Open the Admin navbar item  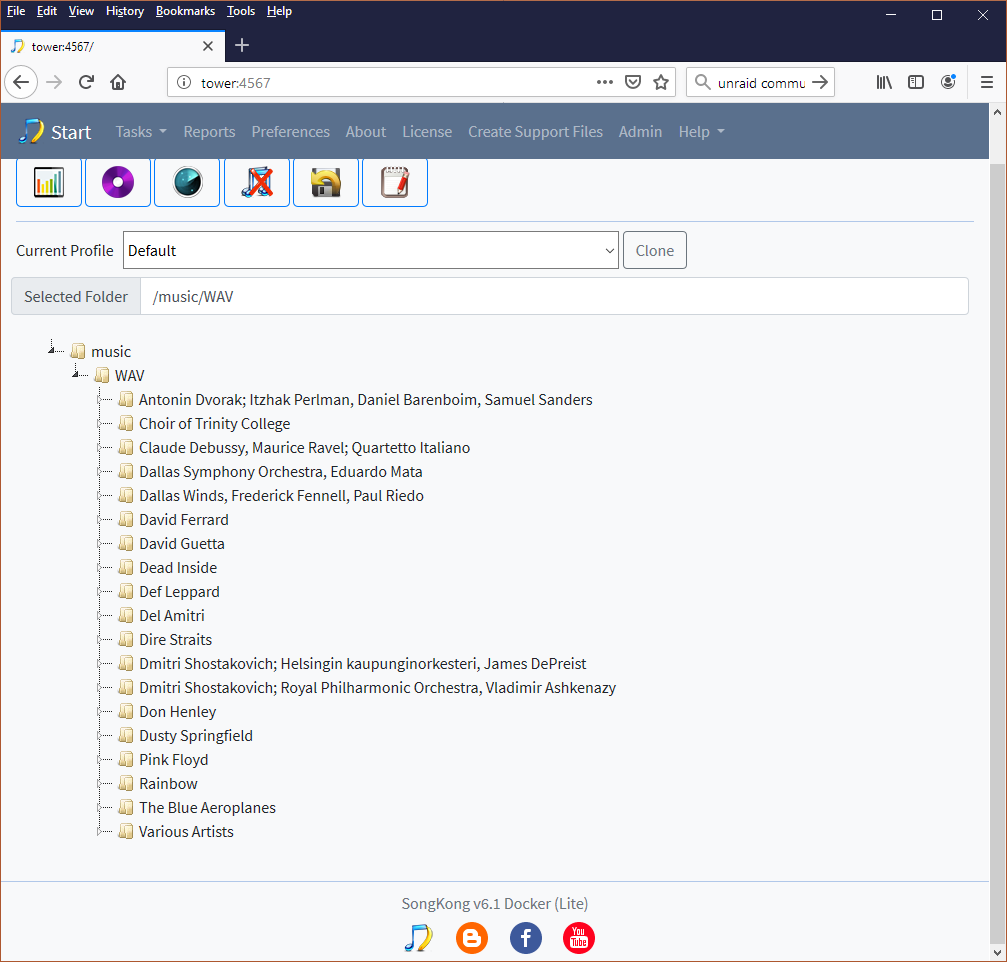point(640,132)
